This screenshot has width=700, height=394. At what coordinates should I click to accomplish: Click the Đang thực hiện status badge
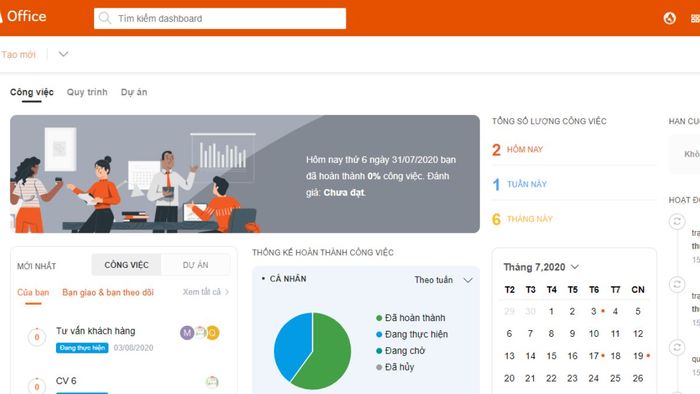point(82,348)
